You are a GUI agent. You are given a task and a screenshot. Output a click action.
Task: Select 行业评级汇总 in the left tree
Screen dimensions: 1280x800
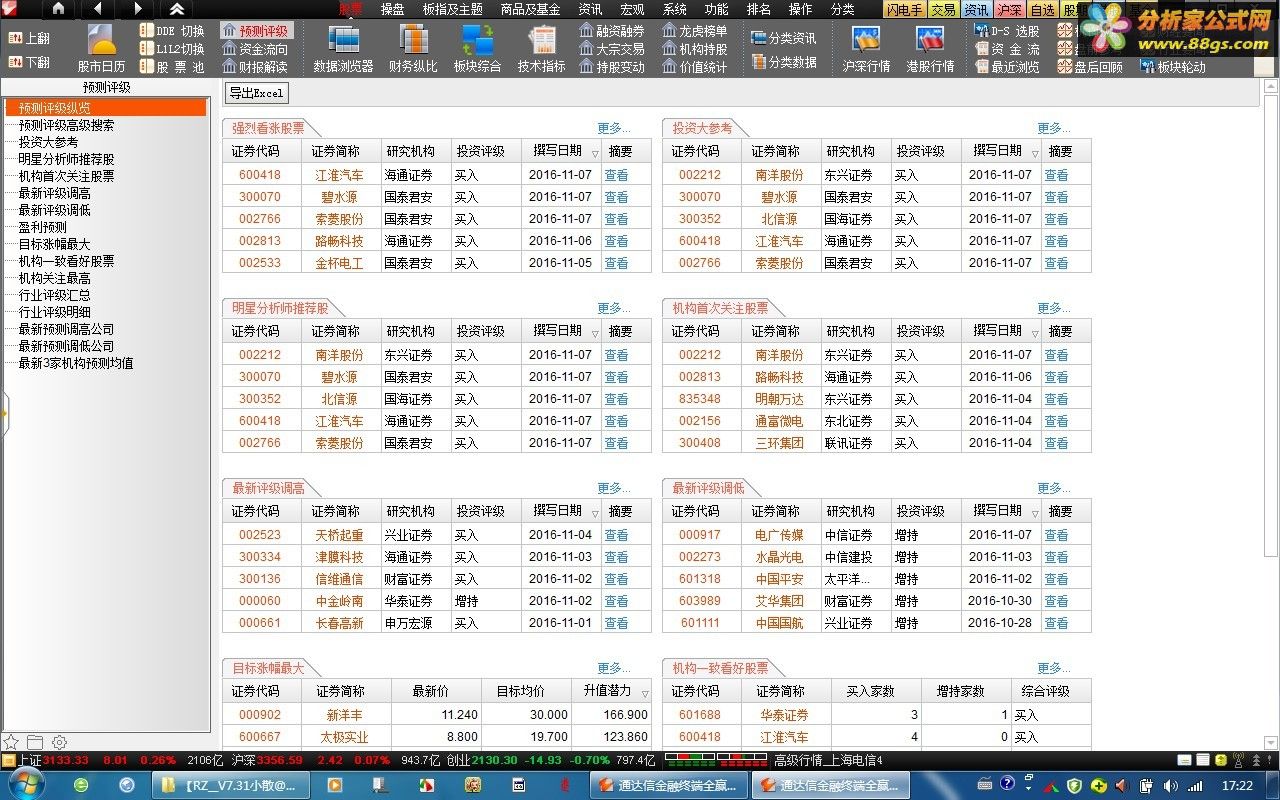[x=54, y=295]
